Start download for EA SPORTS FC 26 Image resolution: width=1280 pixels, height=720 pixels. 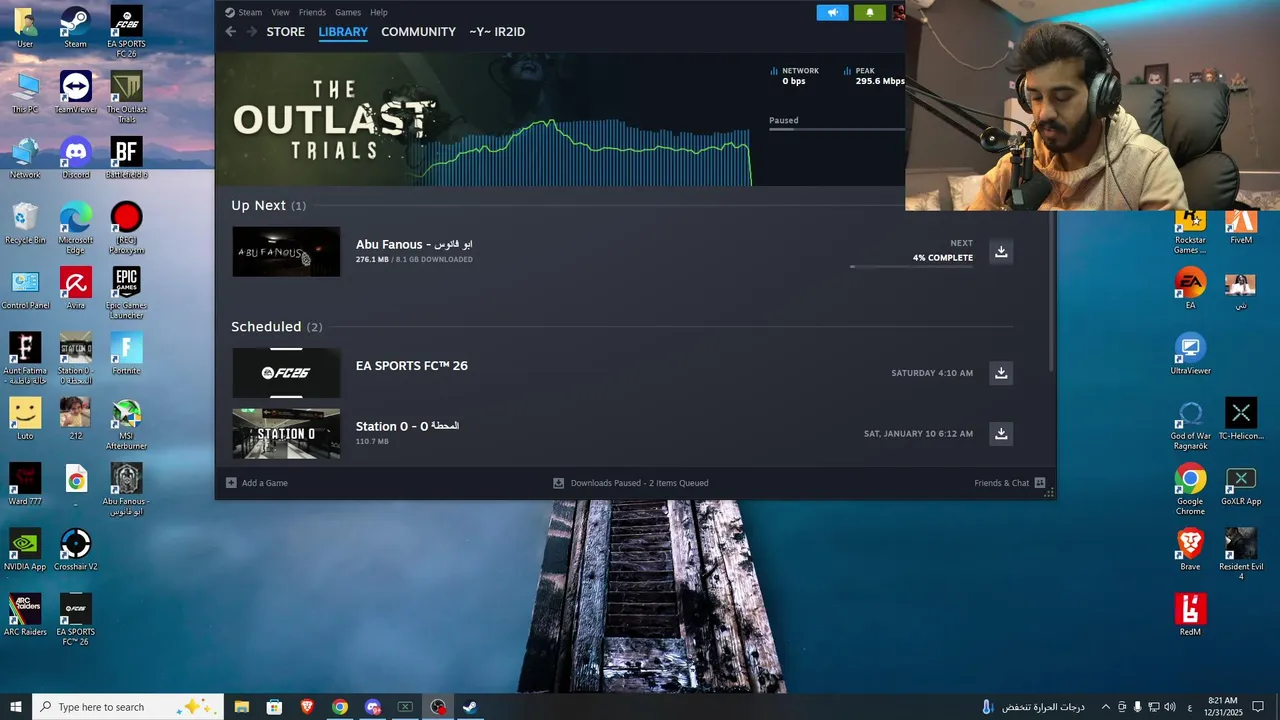click(1001, 373)
